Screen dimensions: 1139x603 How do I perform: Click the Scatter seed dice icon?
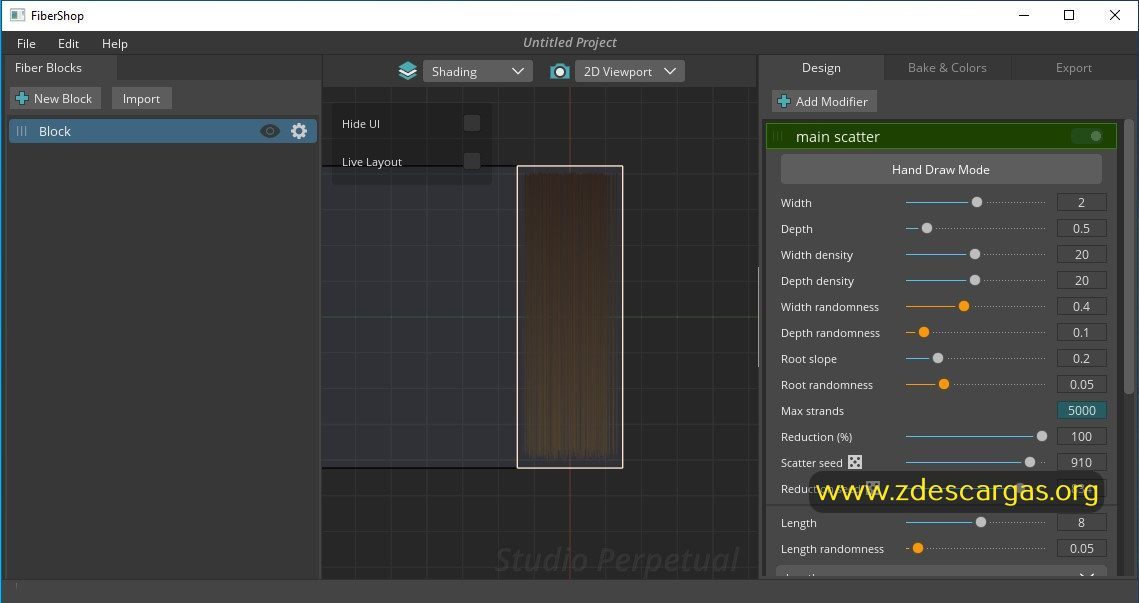pyautogui.click(x=855, y=462)
